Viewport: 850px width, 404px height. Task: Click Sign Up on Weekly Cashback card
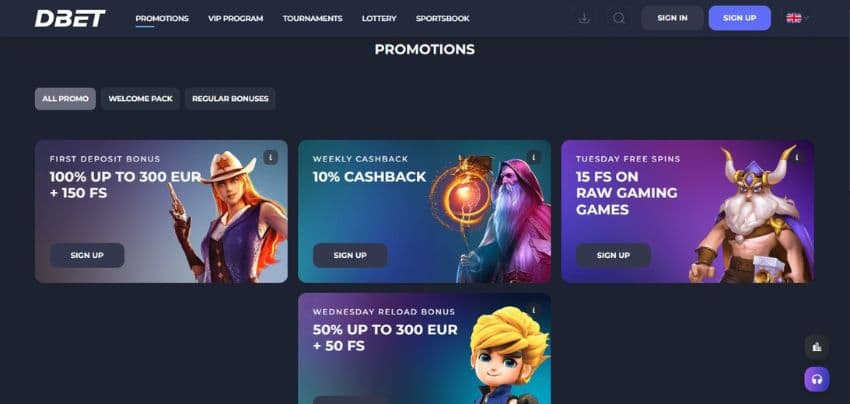click(x=350, y=255)
